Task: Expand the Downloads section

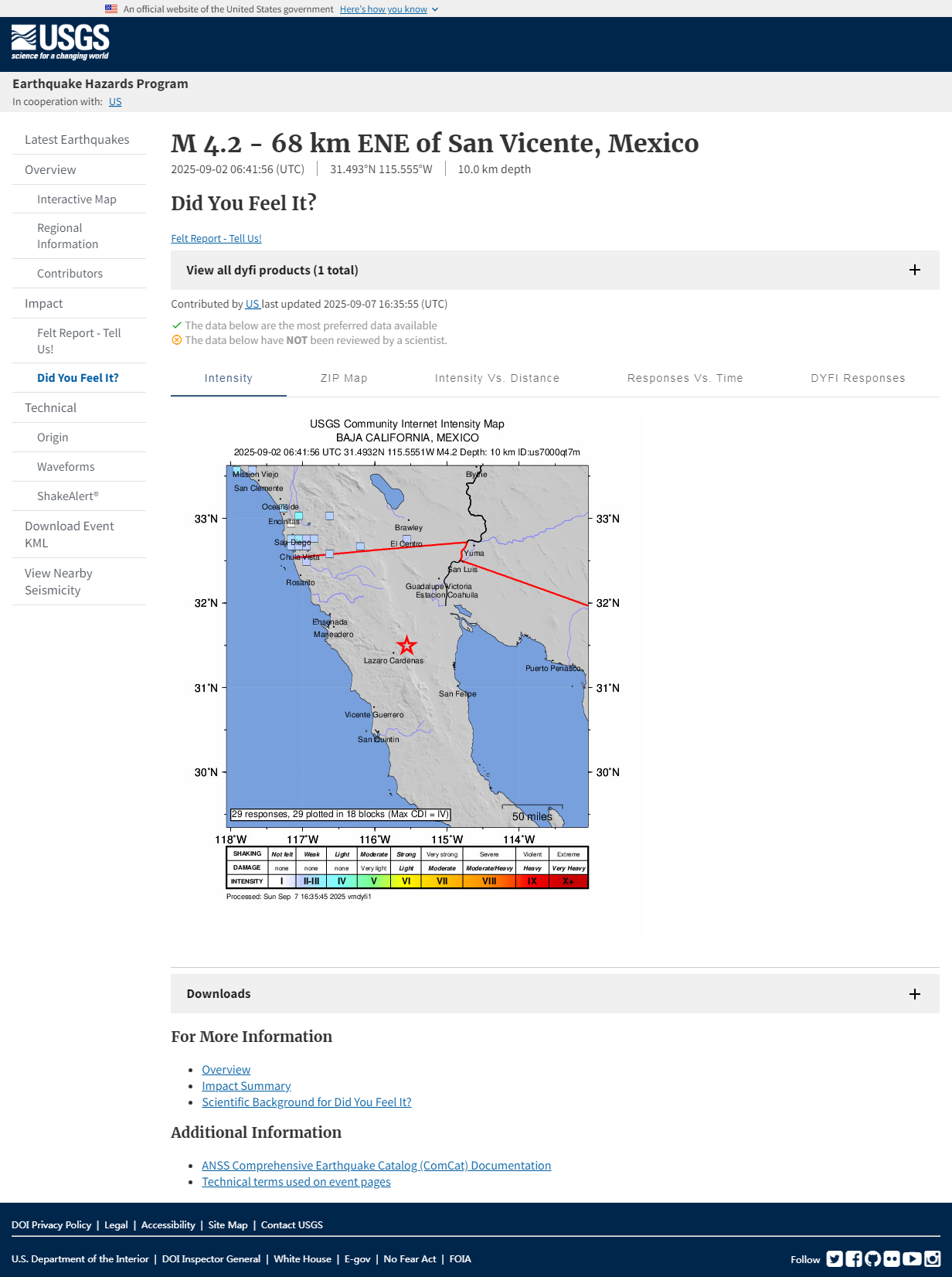Action: pyautogui.click(x=555, y=993)
